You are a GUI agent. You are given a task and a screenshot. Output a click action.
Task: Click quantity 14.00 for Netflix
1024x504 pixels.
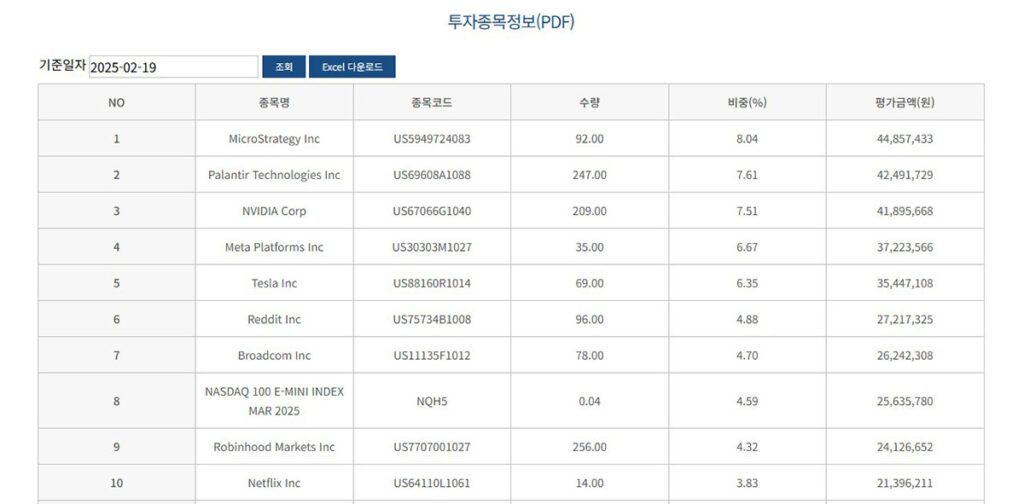(x=590, y=484)
